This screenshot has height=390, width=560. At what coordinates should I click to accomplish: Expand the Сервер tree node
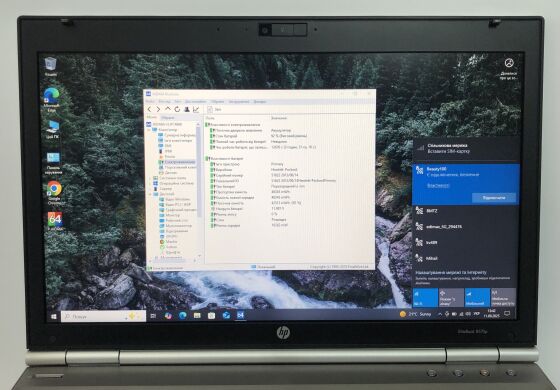click(151, 189)
